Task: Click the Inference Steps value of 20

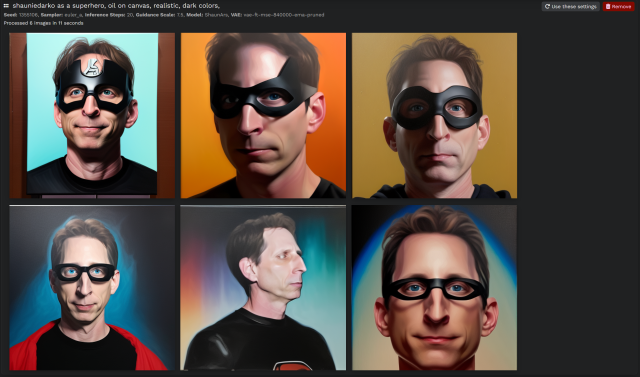Action: 130,15
